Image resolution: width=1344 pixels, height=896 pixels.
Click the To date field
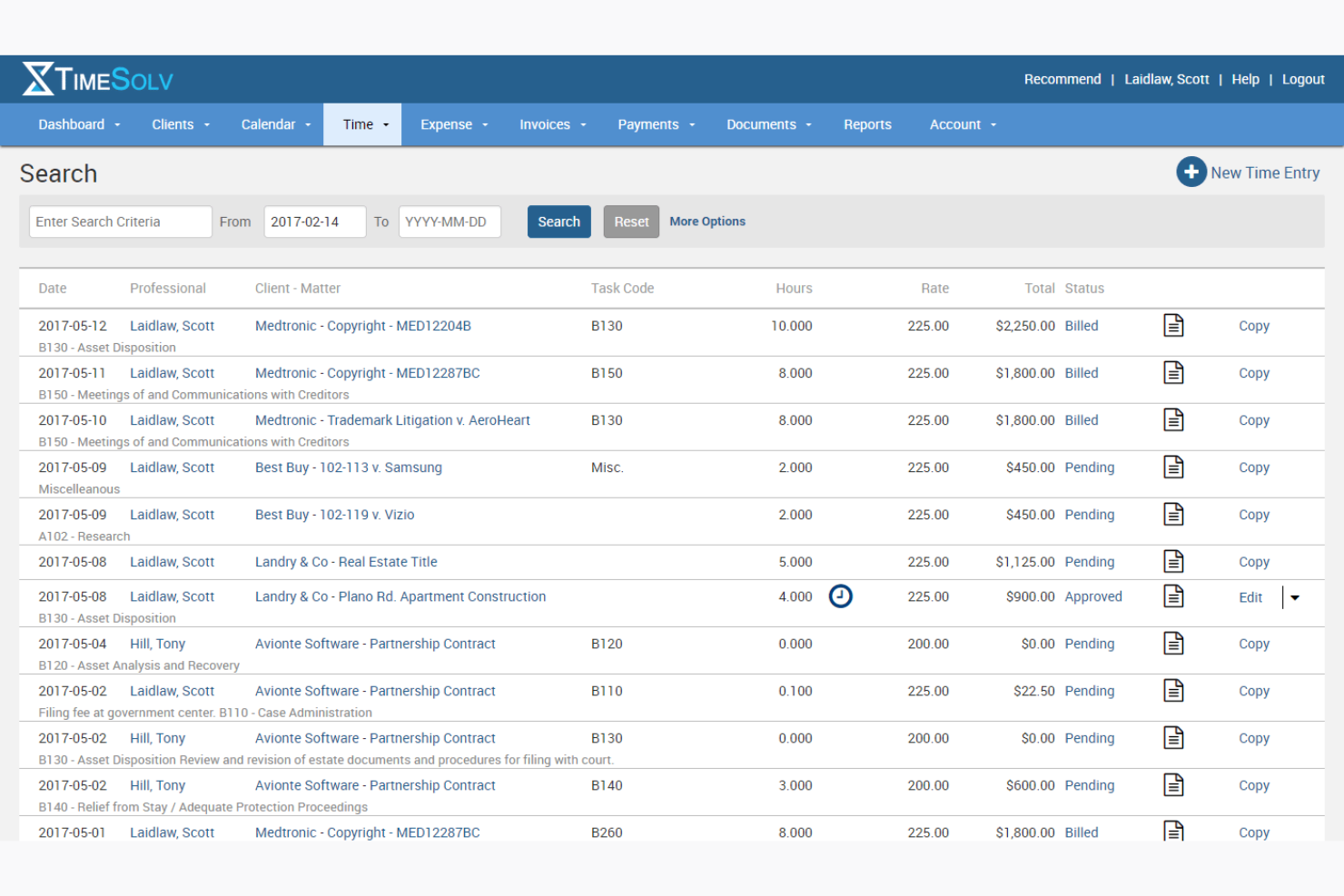point(450,222)
